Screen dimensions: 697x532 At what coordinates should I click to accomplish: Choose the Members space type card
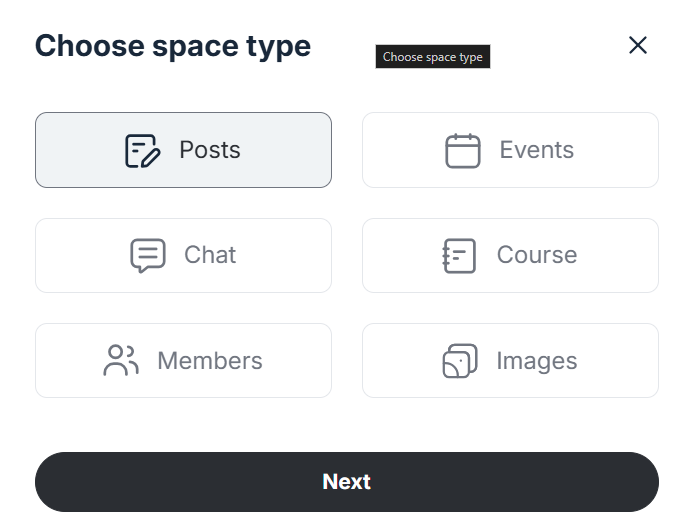pos(183,360)
